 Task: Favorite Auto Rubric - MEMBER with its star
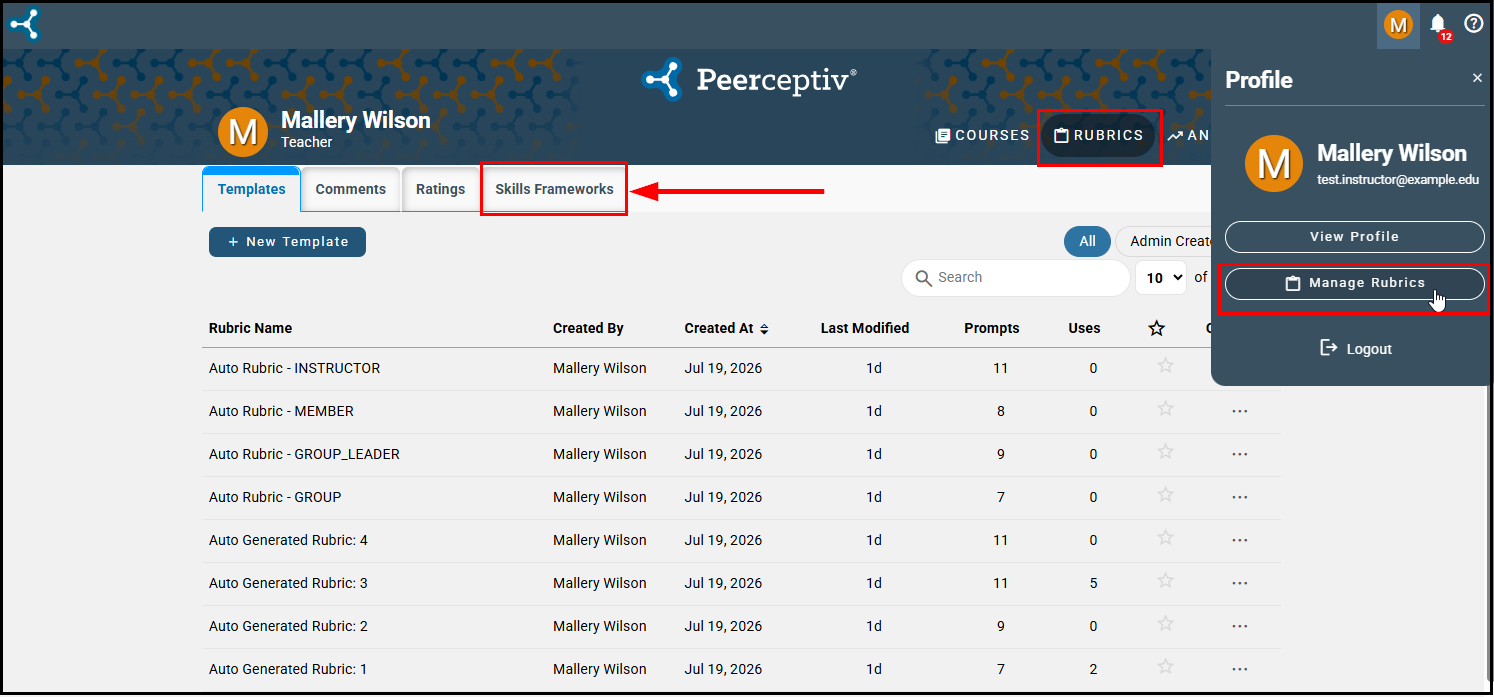[1165, 409]
